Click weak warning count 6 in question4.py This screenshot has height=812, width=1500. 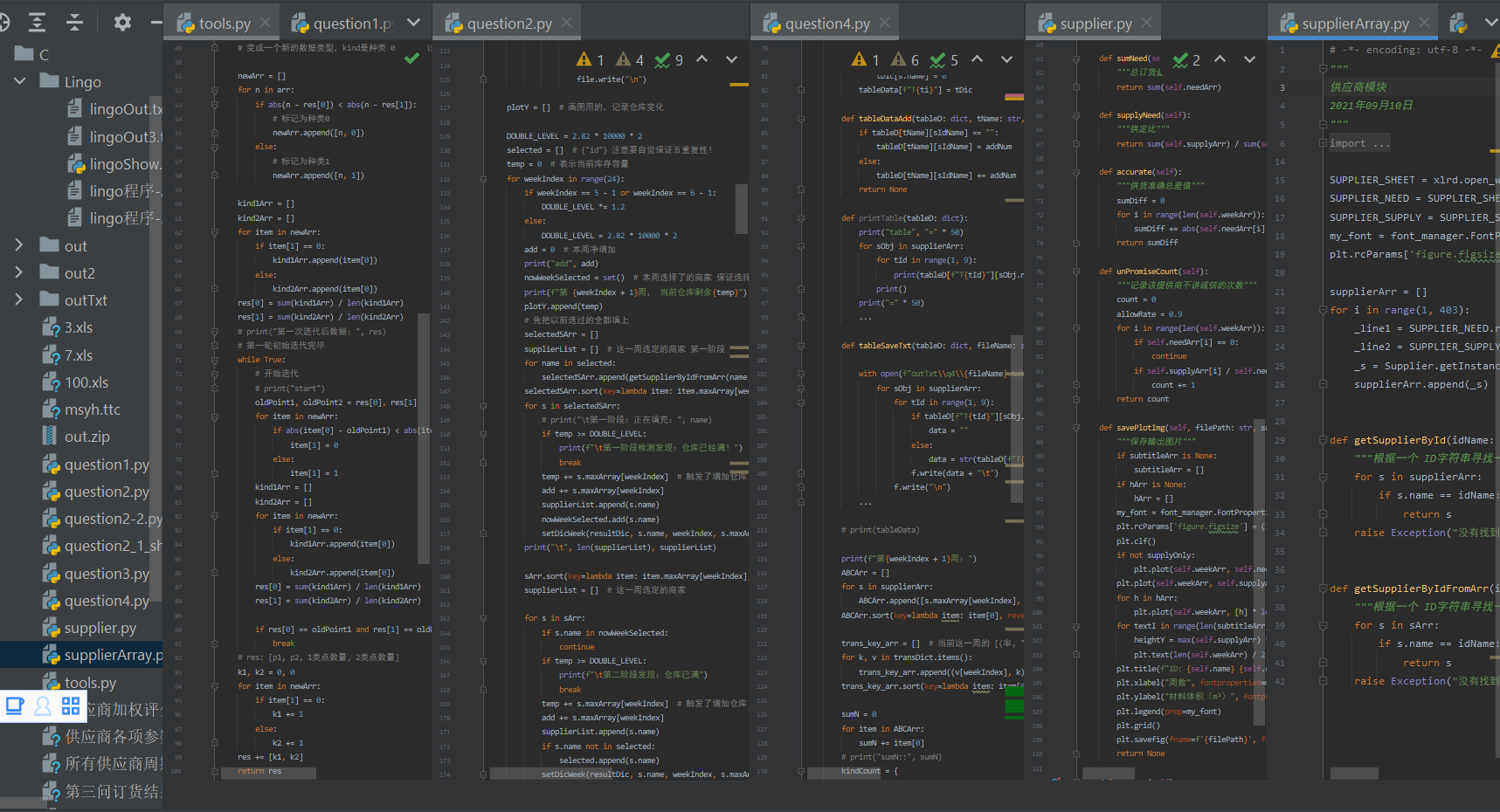click(905, 59)
